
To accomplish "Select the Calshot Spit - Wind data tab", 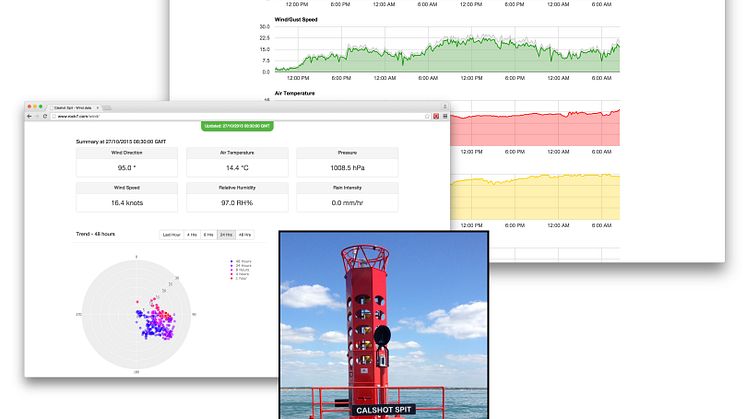I will pyautogui.click(x=73, y=108).
